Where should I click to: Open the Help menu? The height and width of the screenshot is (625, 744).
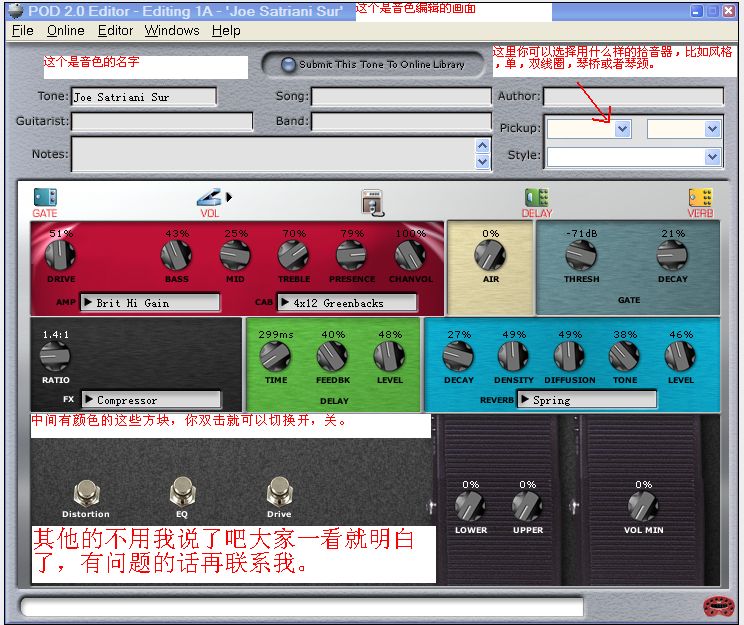(226, 30)
